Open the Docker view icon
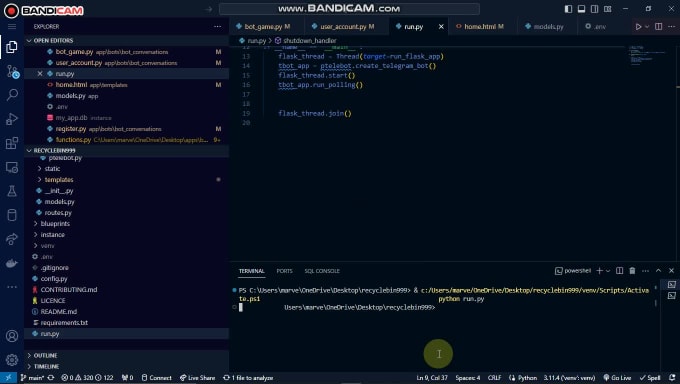 [x=12, y=263]
